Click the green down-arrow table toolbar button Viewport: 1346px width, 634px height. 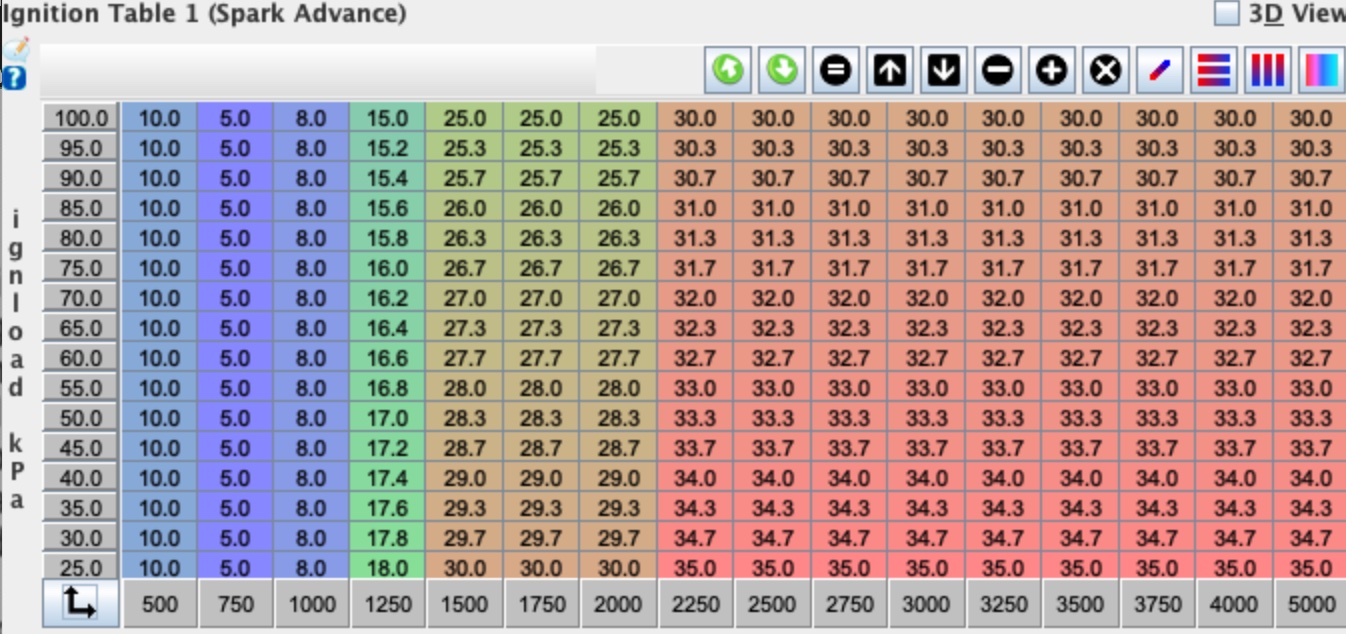tap(782, 70)
